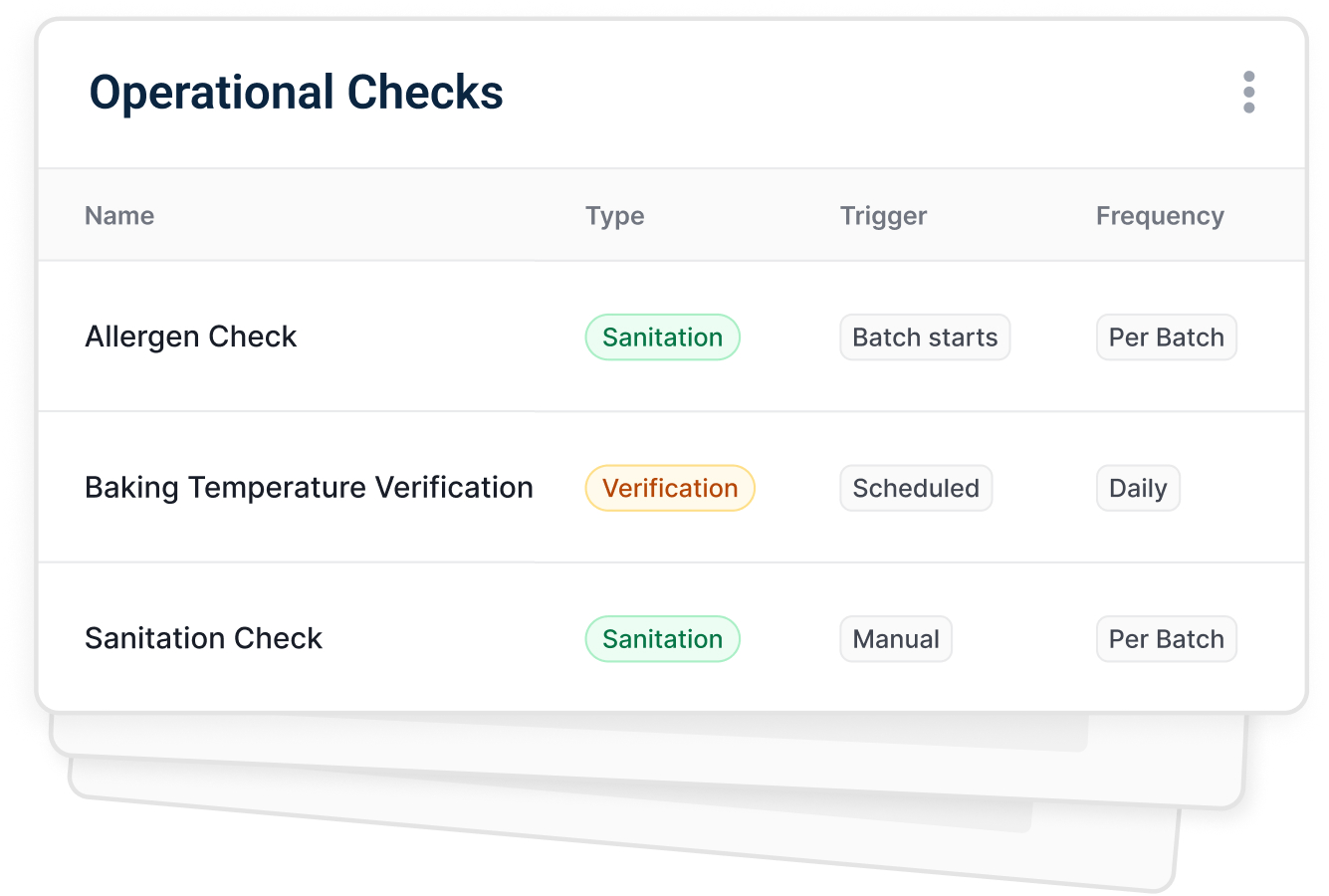Click the Type column header

pos(614,216)
